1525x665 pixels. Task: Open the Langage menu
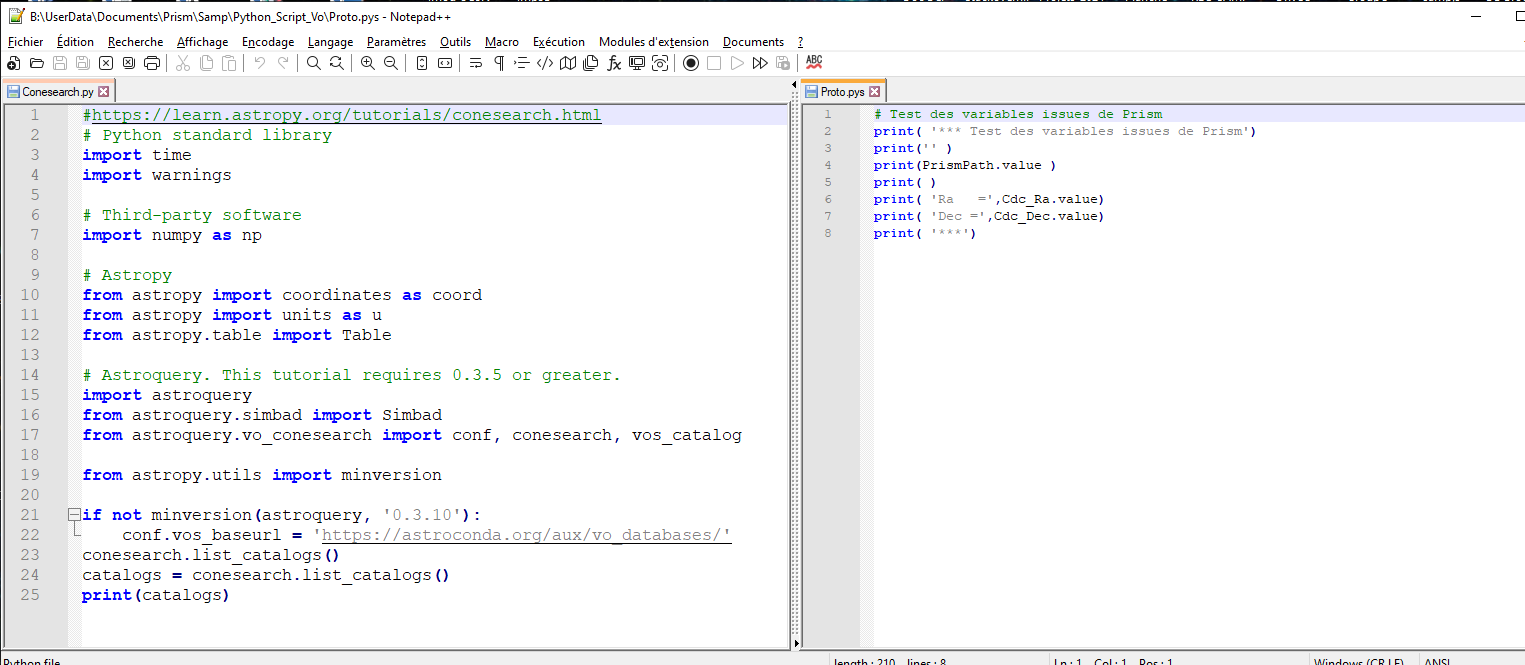tap(330, 42)
